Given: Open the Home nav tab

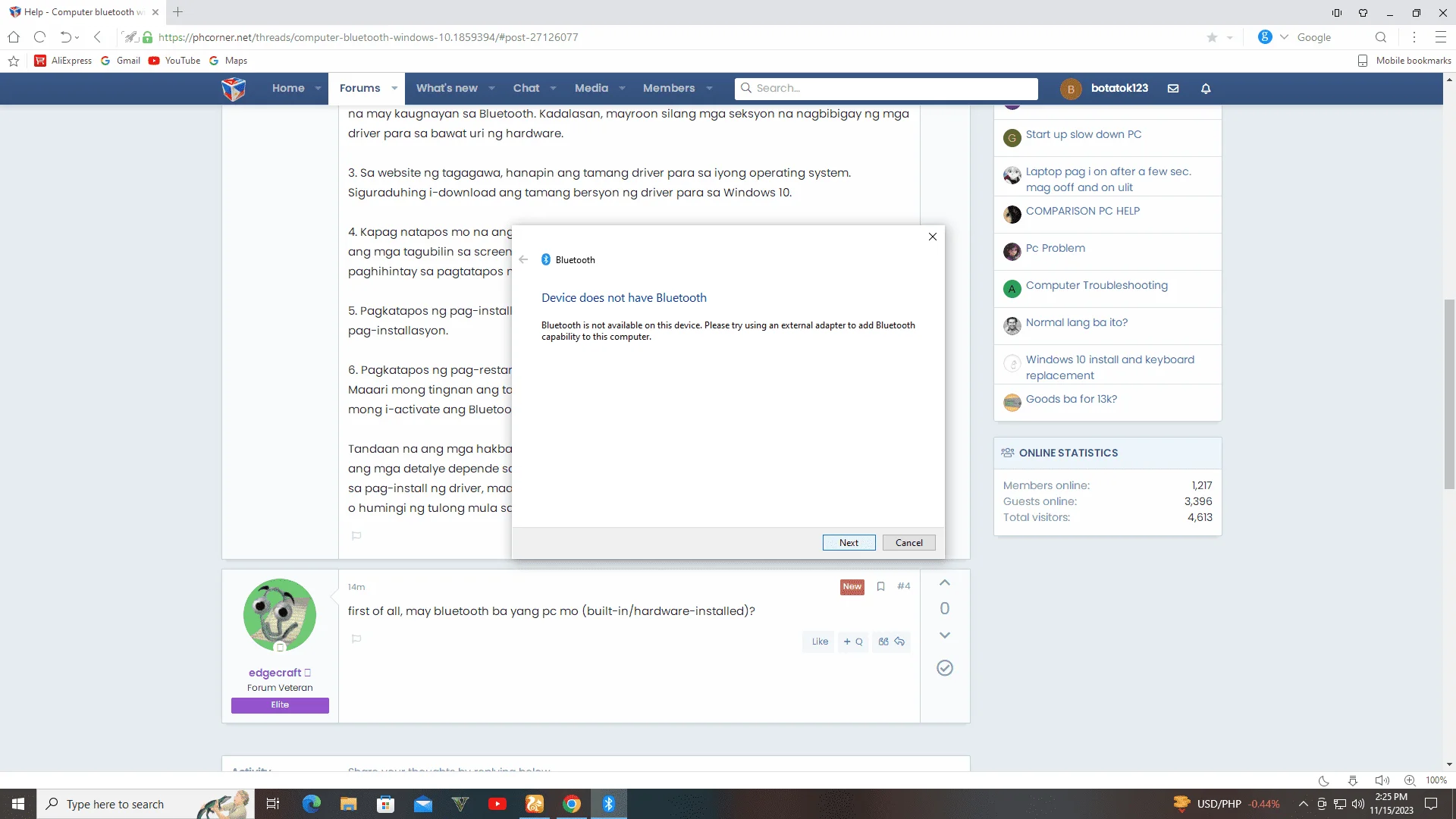Looking at the screenshot, I should [288, 89].
